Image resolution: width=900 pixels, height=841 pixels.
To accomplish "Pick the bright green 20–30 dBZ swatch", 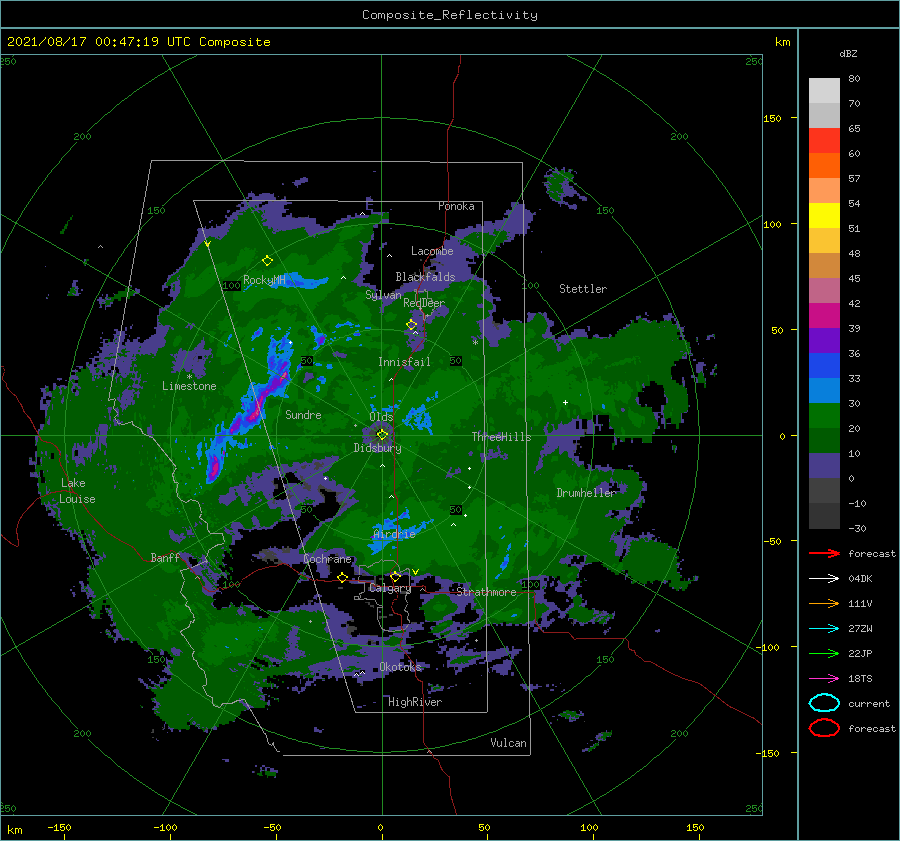I will click(x=824, y=415).
